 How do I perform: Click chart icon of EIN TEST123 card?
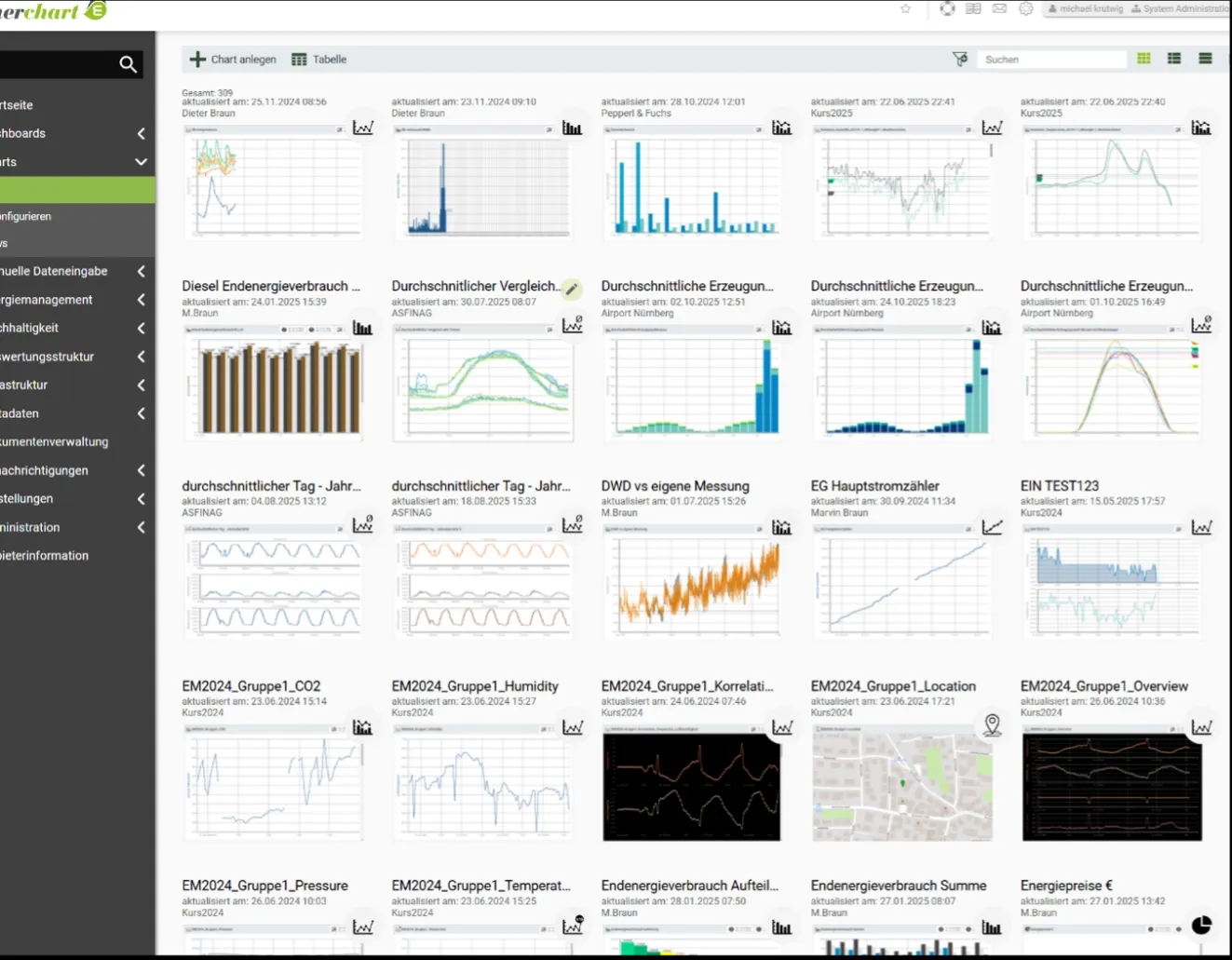1201,527
